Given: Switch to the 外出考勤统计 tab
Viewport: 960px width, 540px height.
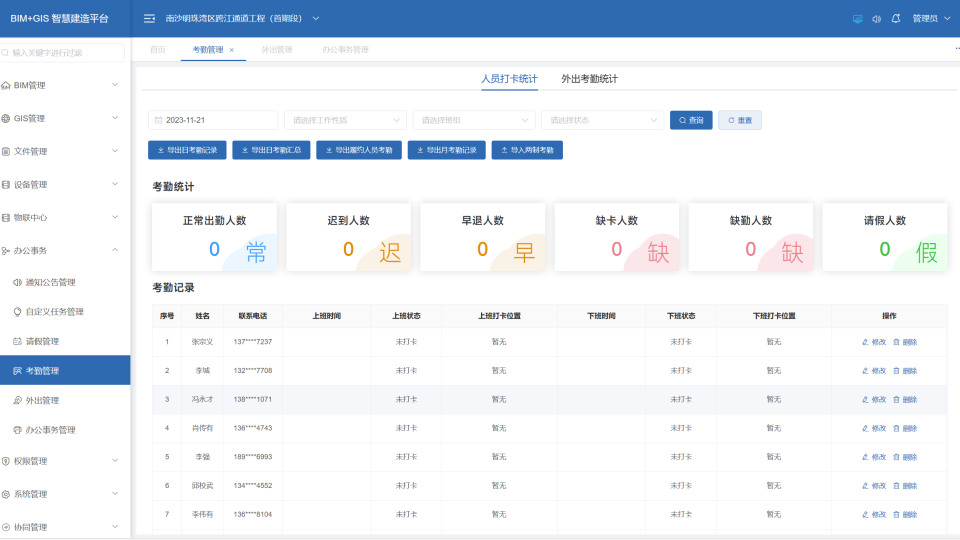Looking at the screenshot, I should point(589,78).
